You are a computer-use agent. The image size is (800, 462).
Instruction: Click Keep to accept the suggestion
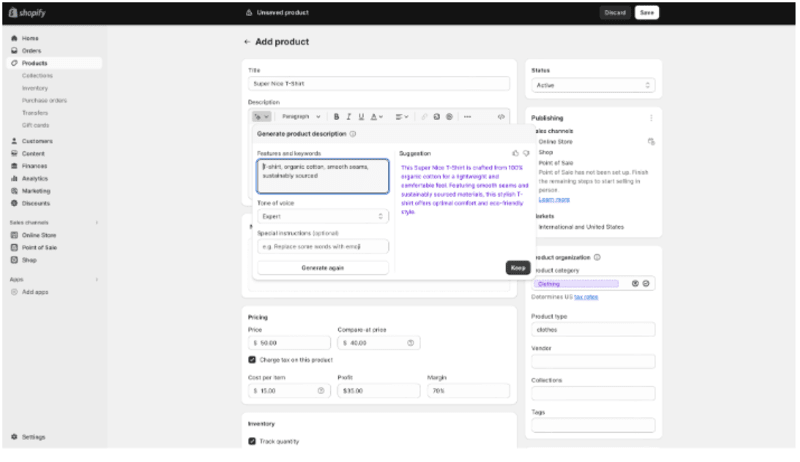518,268
